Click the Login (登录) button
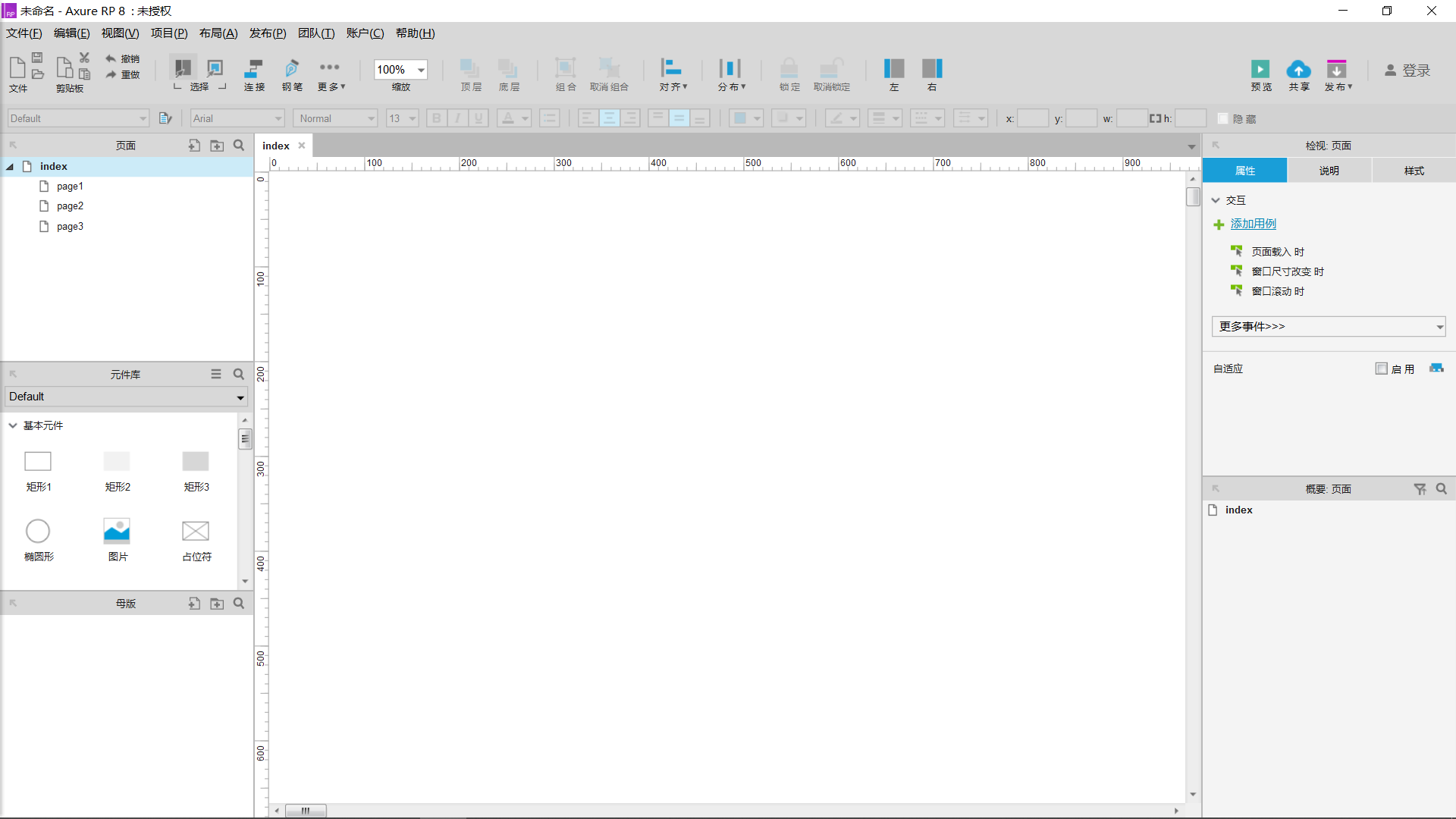1456x819 pixels. (1407, 71)
